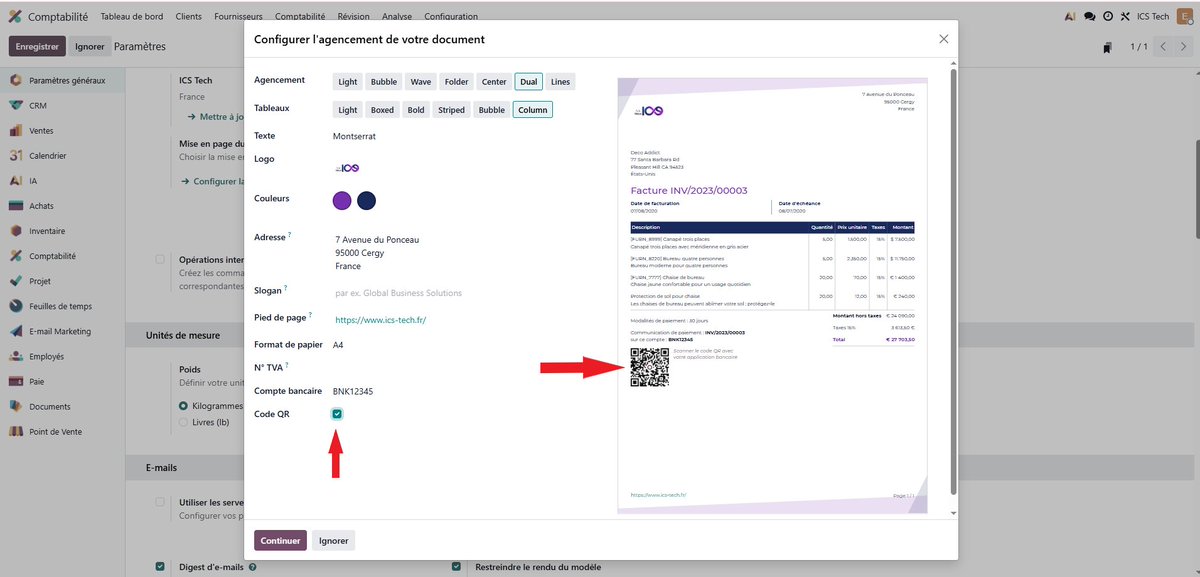Go to the previous record arrow
The width and height of the screenshot is (1200, 577).
[1164, 47]
